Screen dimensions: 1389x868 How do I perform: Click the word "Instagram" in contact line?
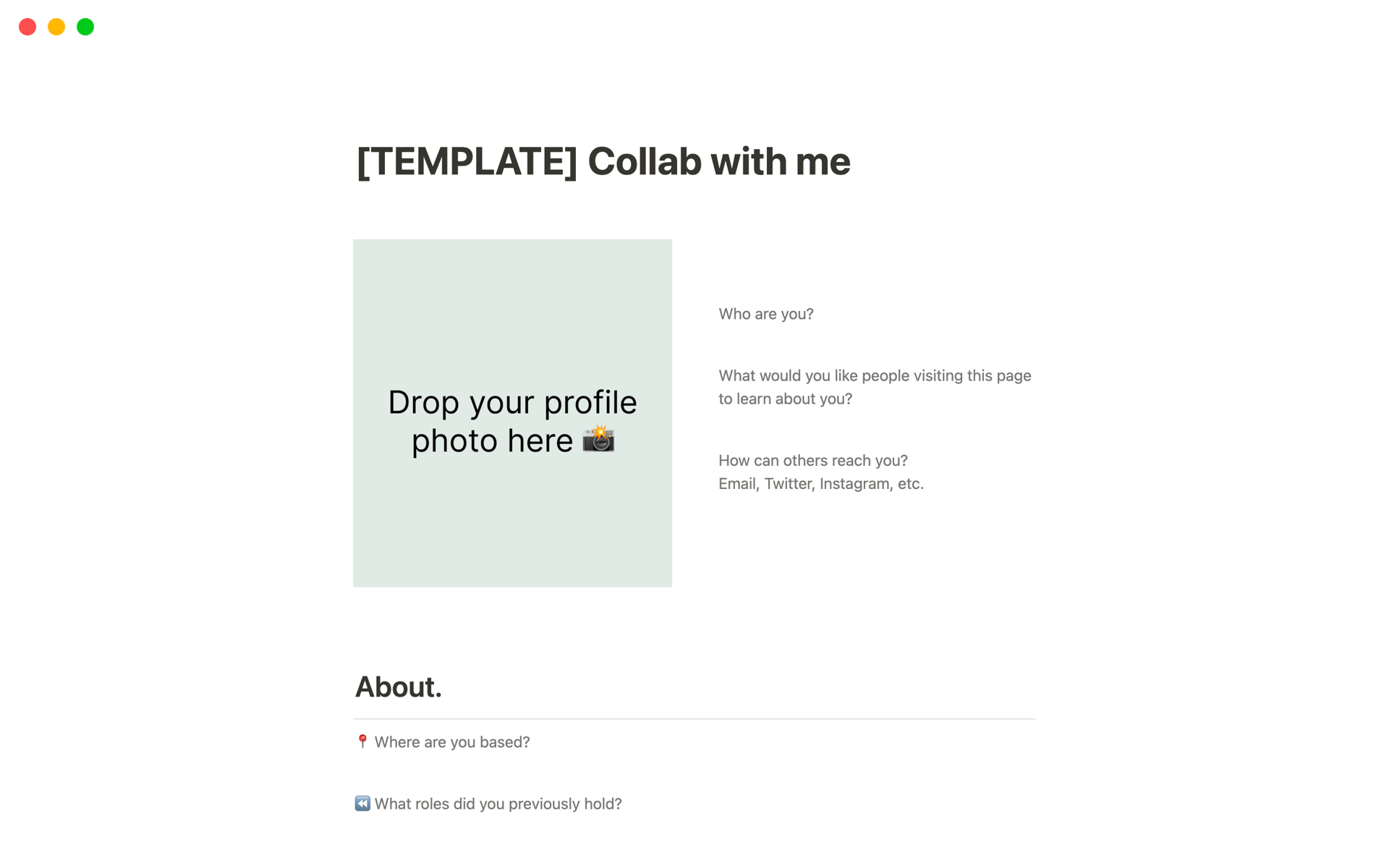pyautogui.click(x=854, y=484)
